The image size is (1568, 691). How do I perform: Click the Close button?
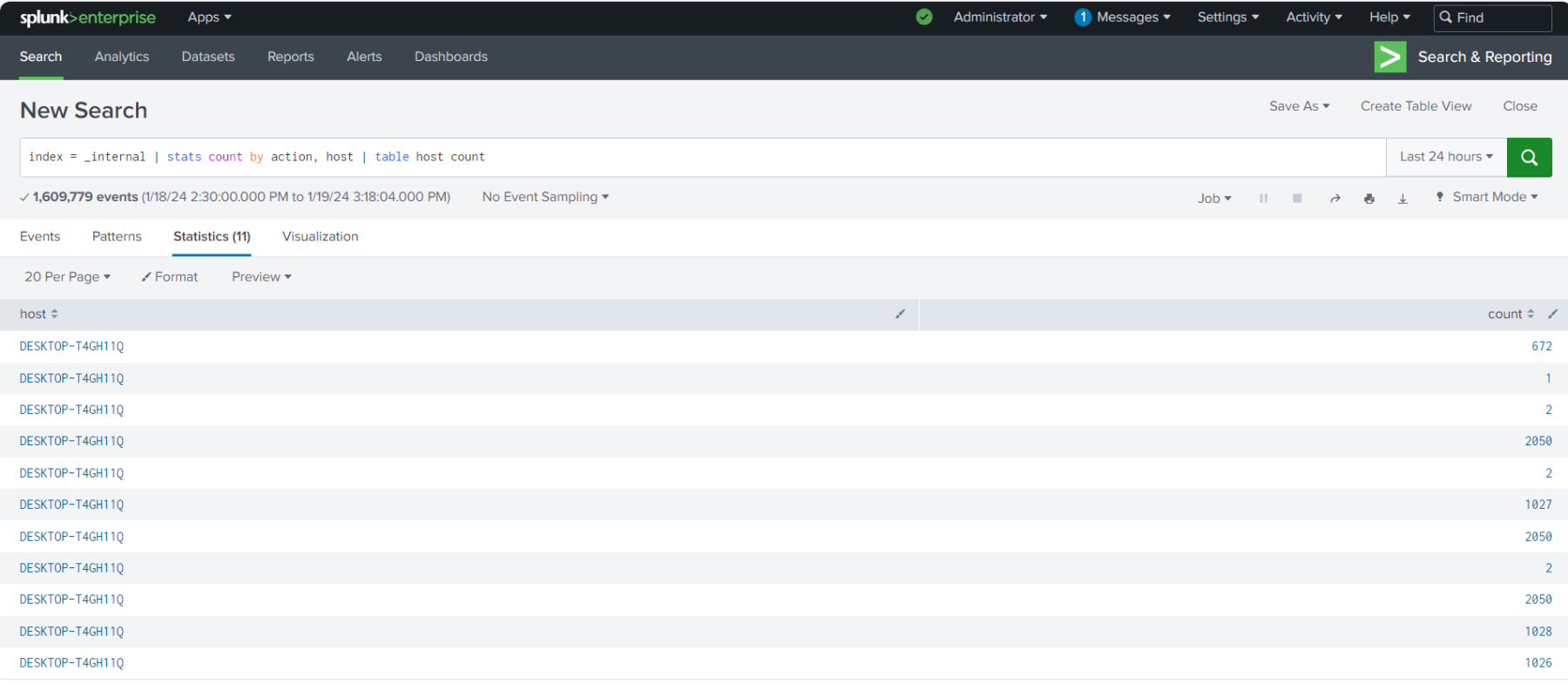click(1520, 106)
